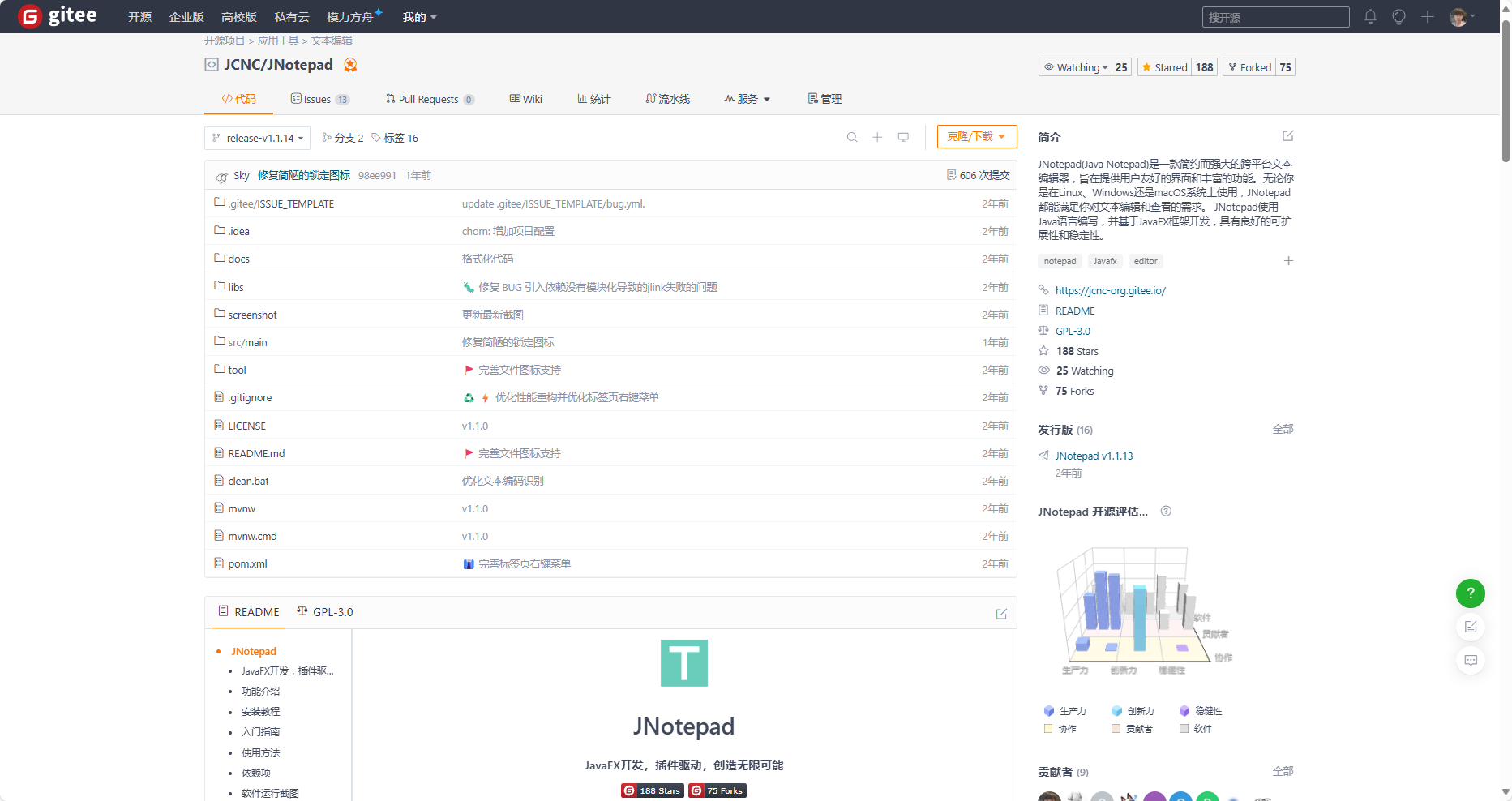
Task: Open the Watching dropdown
Action: [x=1076, y=67]
